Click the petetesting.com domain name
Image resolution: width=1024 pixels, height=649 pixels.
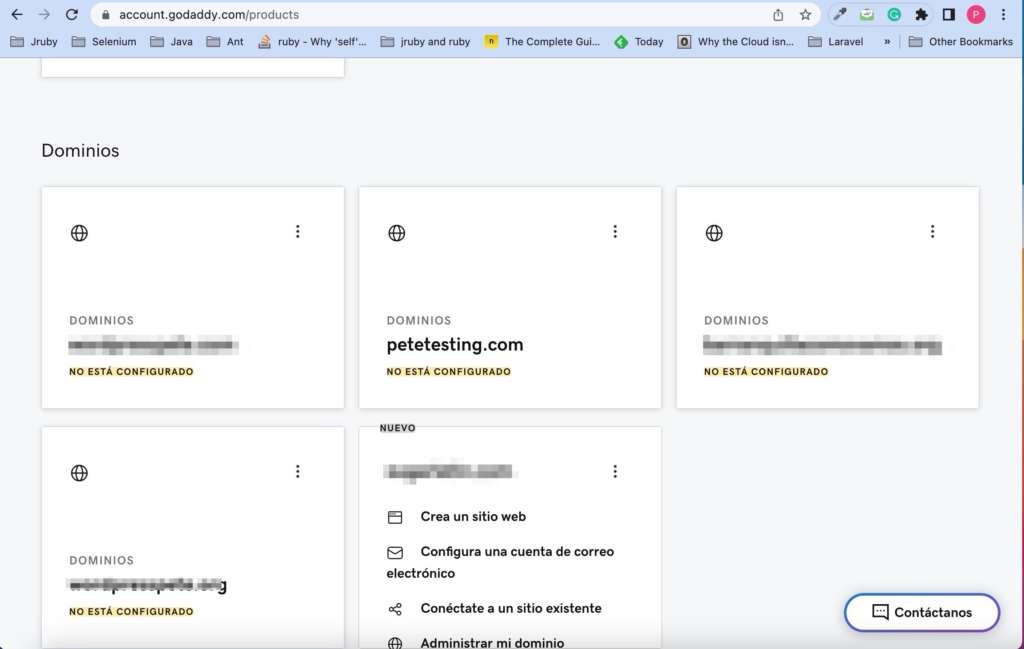pyautogui.click(x=455, y=345)
